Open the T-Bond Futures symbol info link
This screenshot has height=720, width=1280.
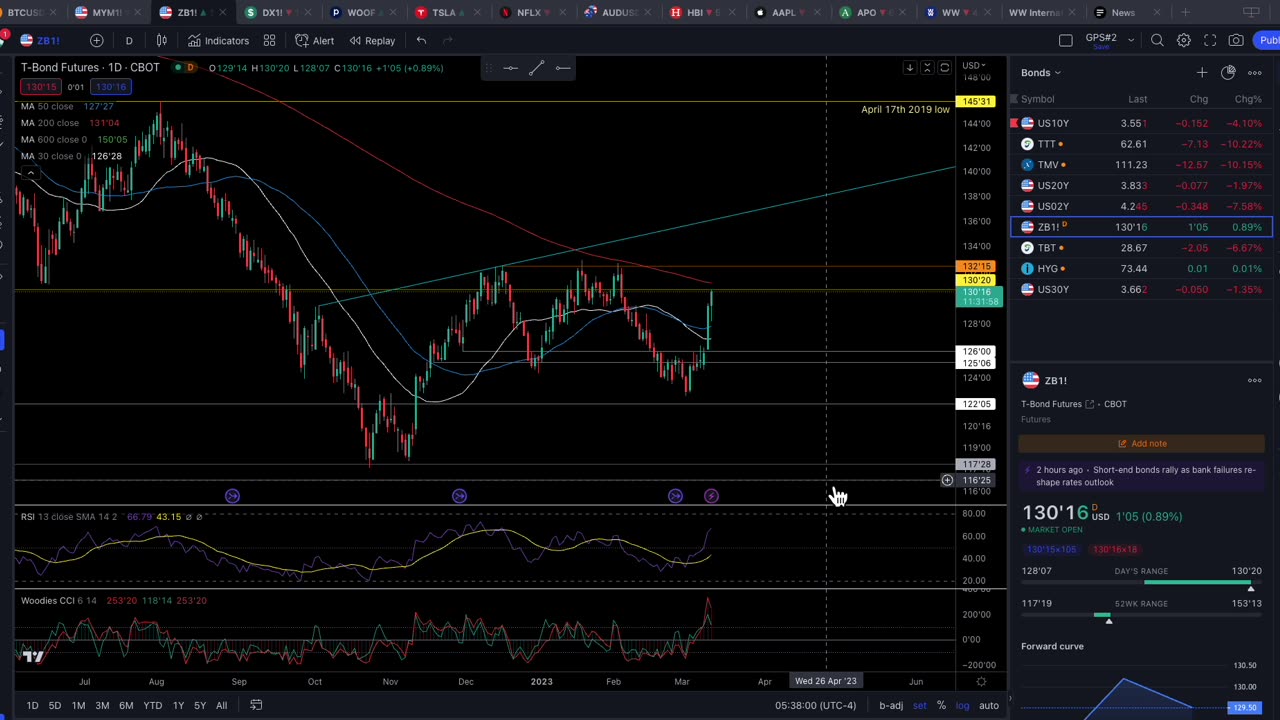click(x=1058, y=404)
